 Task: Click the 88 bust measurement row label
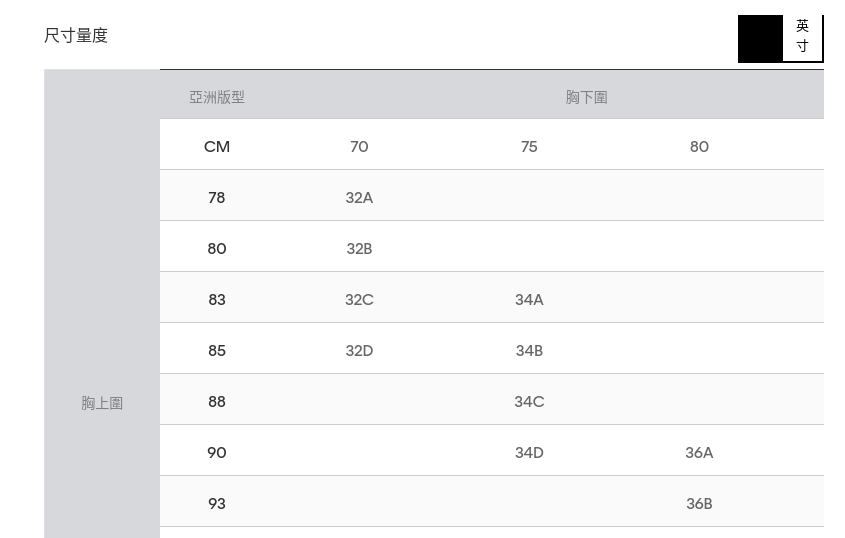pos(217,402)
